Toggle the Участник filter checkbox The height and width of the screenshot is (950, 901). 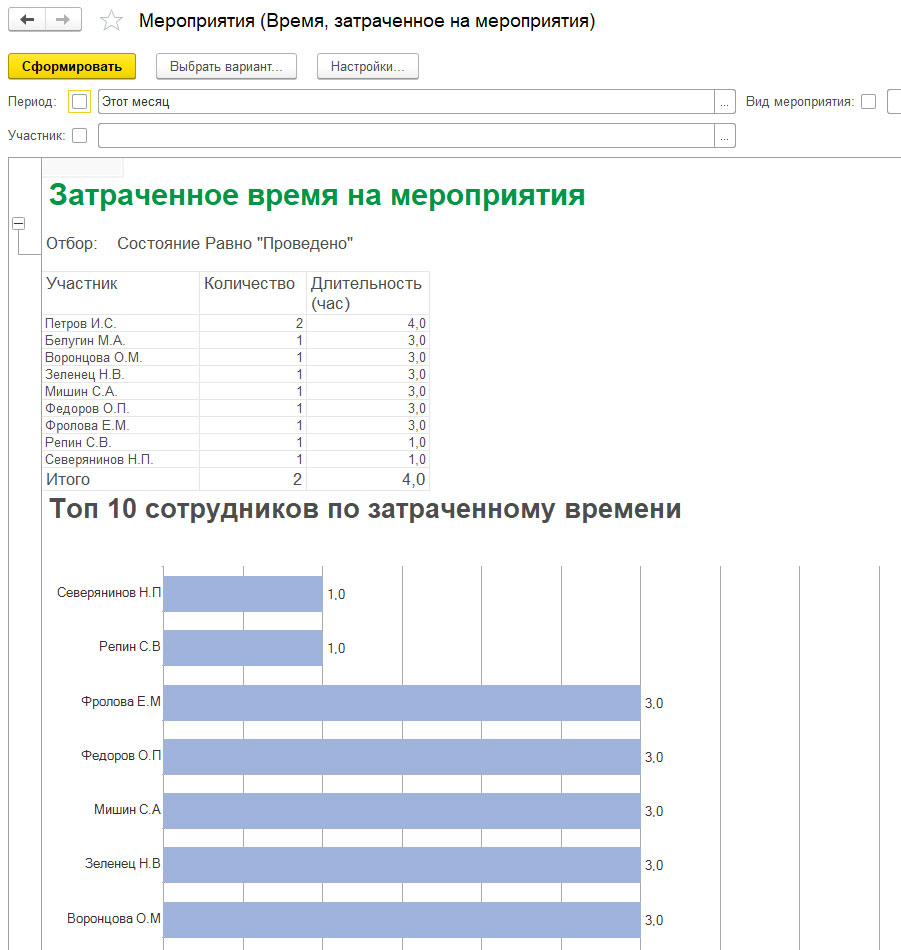click(80, 135)
